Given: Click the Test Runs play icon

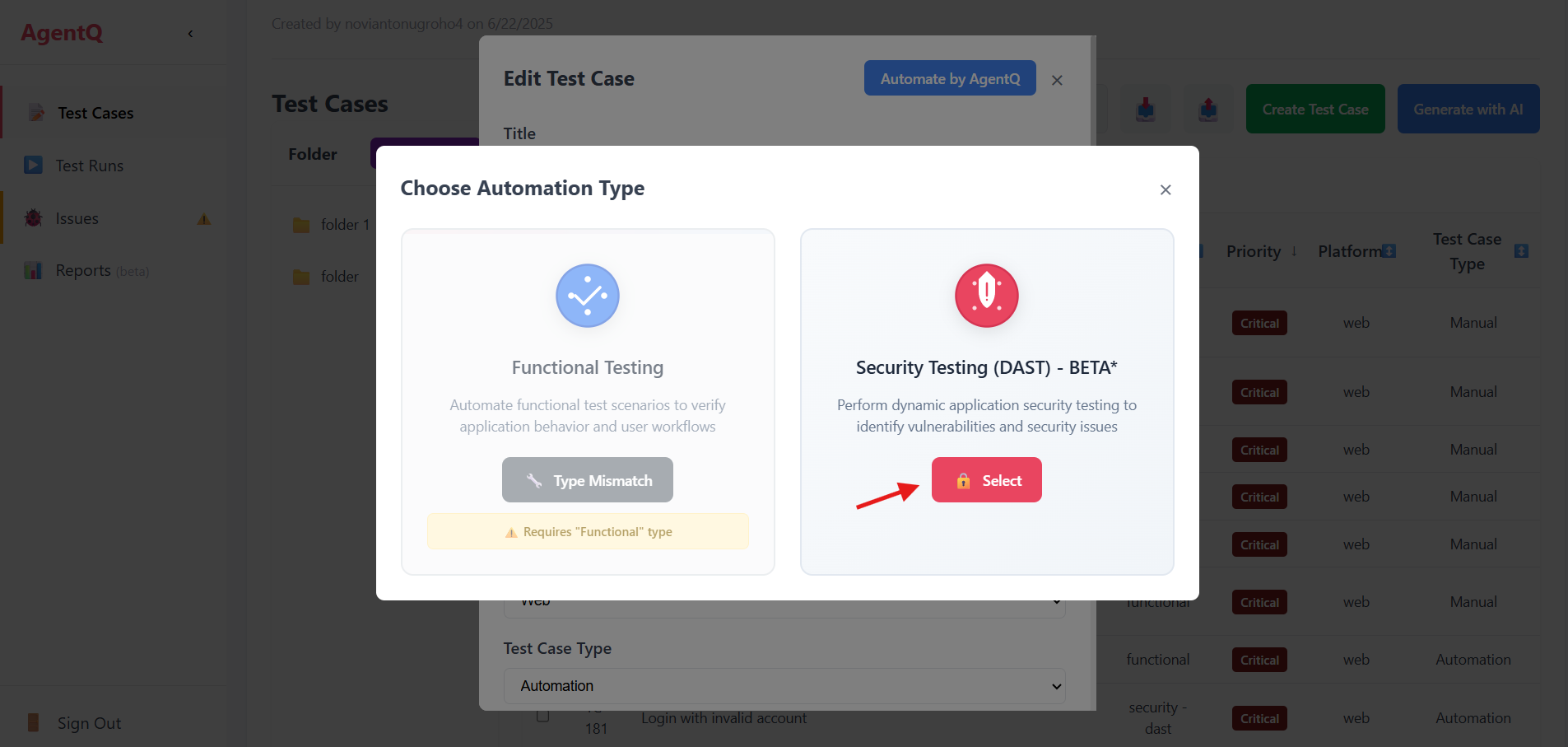Looking at the screenshot, I should click(34, 166).
